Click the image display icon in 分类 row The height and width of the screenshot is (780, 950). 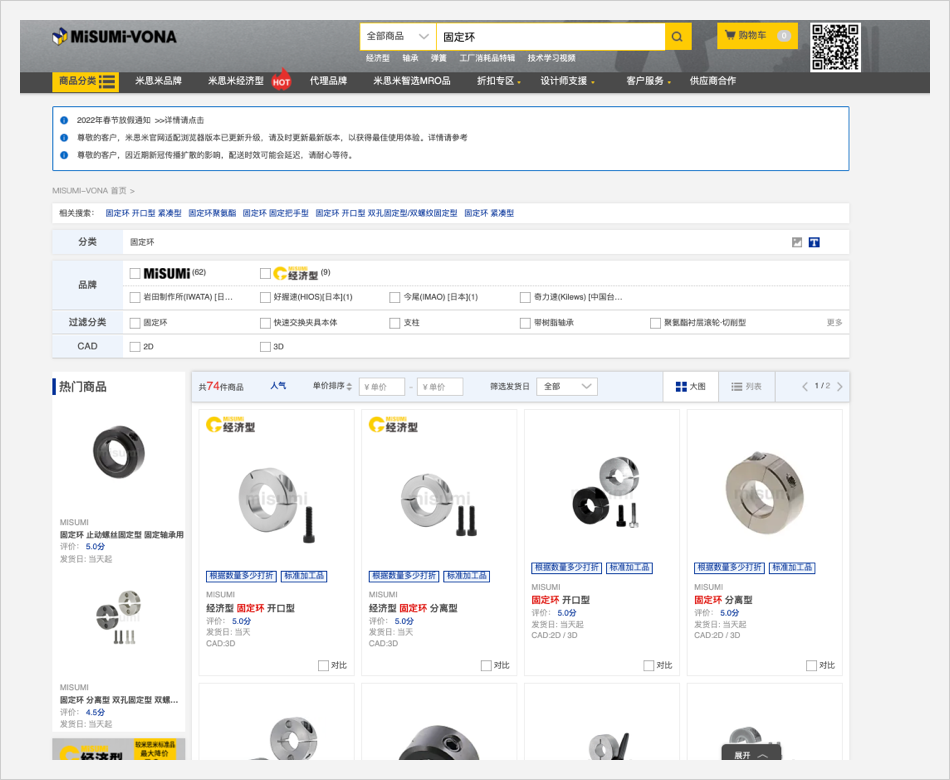797,242
